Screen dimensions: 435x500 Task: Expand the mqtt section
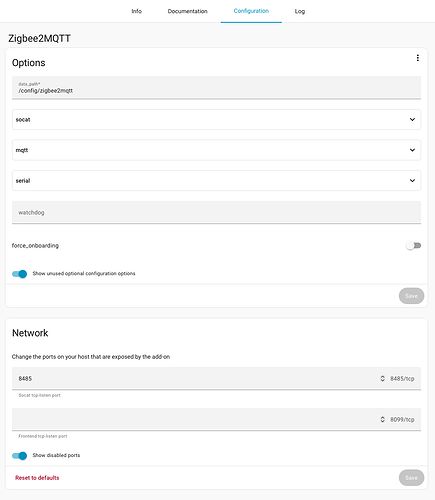[x=216, y=150]
